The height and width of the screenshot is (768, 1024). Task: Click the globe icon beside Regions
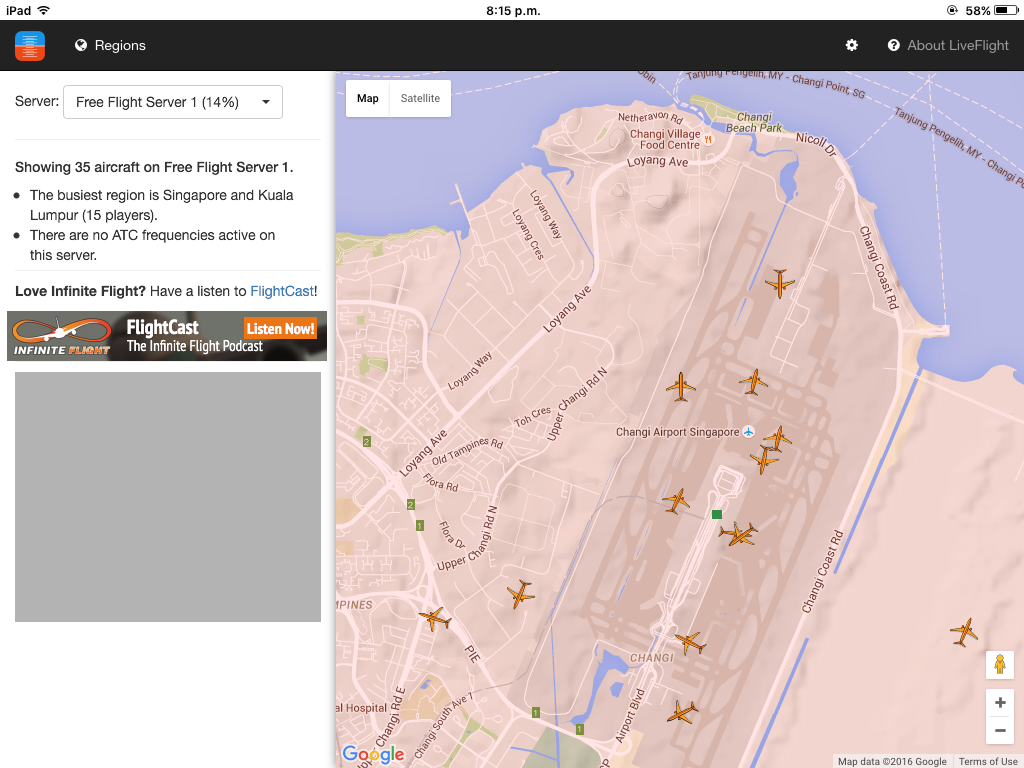coord(81,45)
